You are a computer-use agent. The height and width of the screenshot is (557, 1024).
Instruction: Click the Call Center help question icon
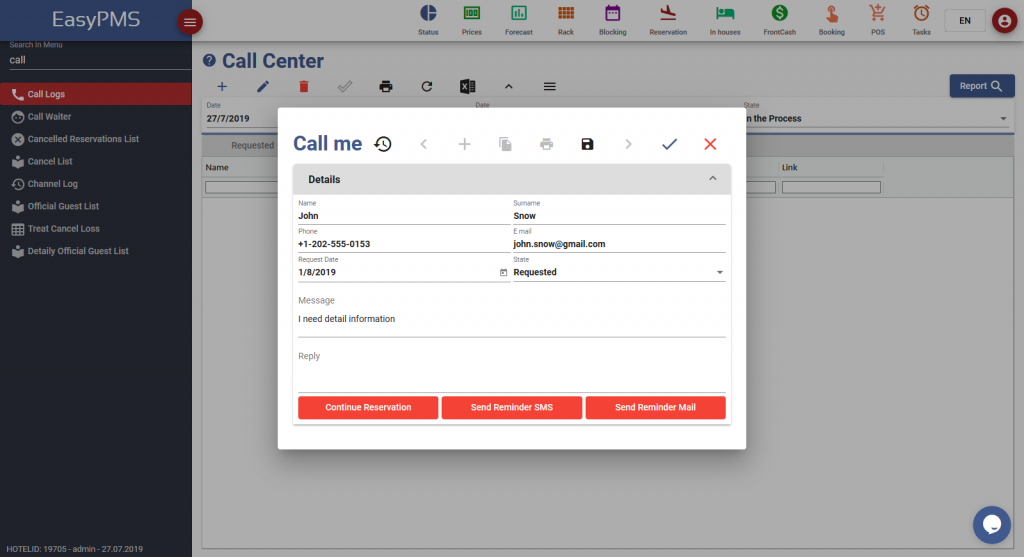coord(209,61)
